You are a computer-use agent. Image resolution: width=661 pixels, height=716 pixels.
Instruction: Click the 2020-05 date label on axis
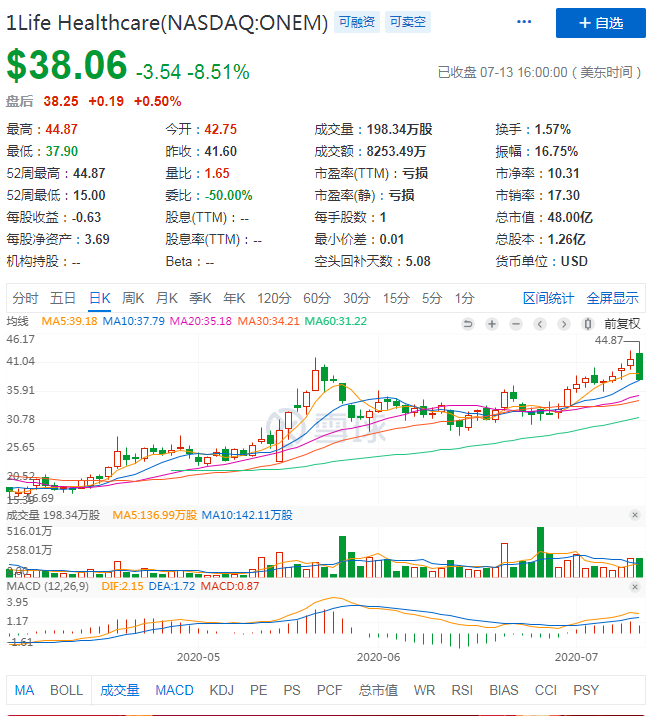[x=198, y=657]
